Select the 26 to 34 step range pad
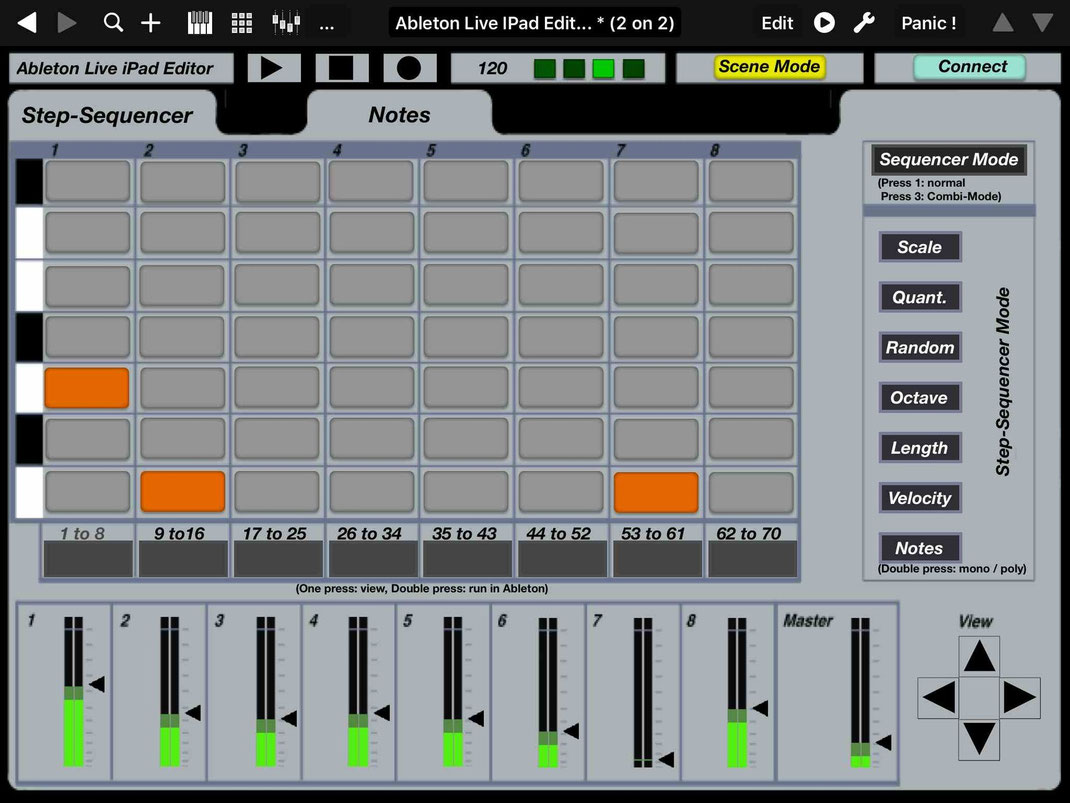1070x803 pixels. pyautogui.click(x=373, y=559)
